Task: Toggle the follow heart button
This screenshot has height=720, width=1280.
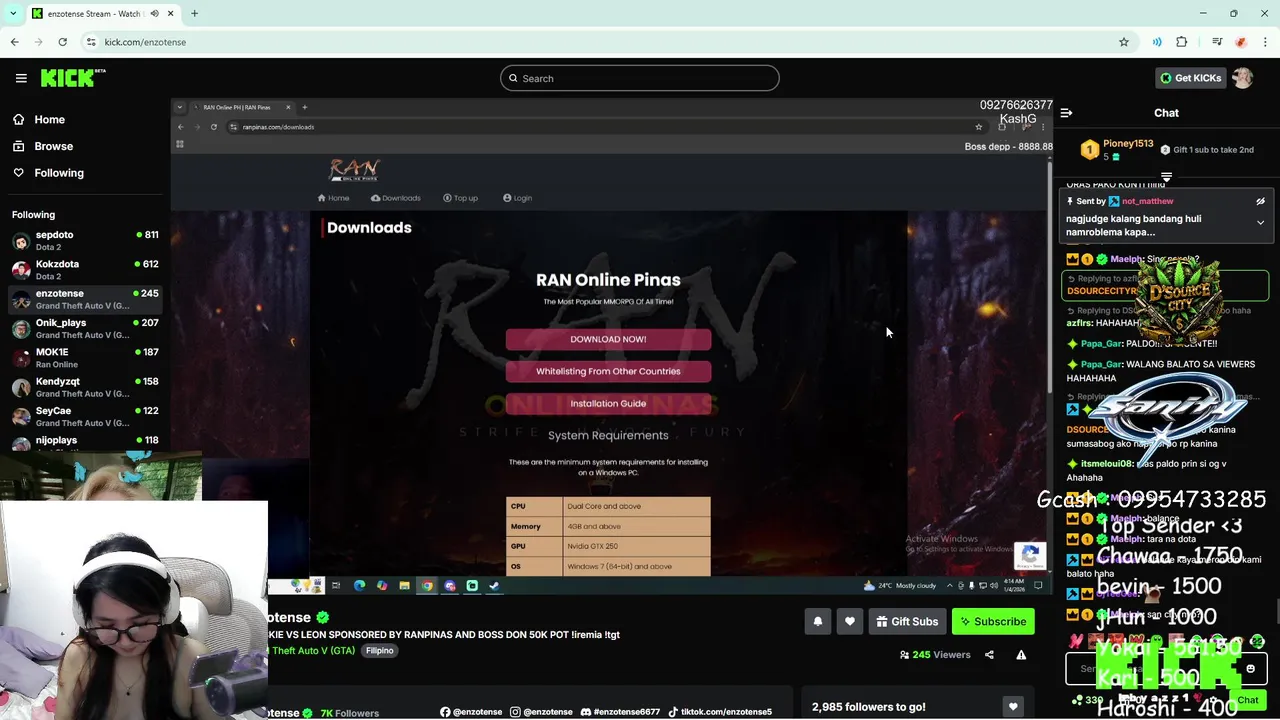Action: pos(849,621)
